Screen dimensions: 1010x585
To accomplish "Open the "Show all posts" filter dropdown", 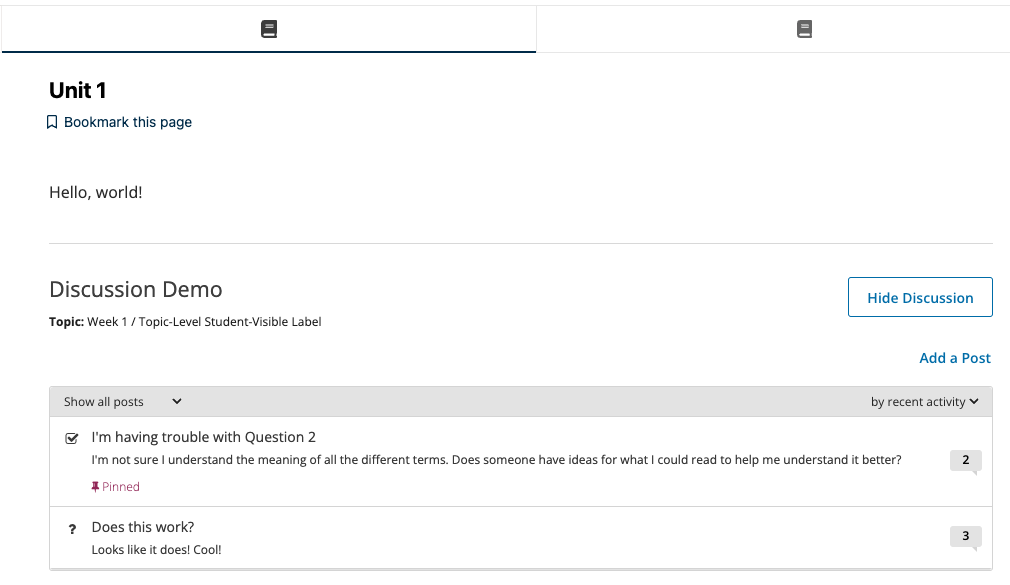I will [x=121, y=401].
